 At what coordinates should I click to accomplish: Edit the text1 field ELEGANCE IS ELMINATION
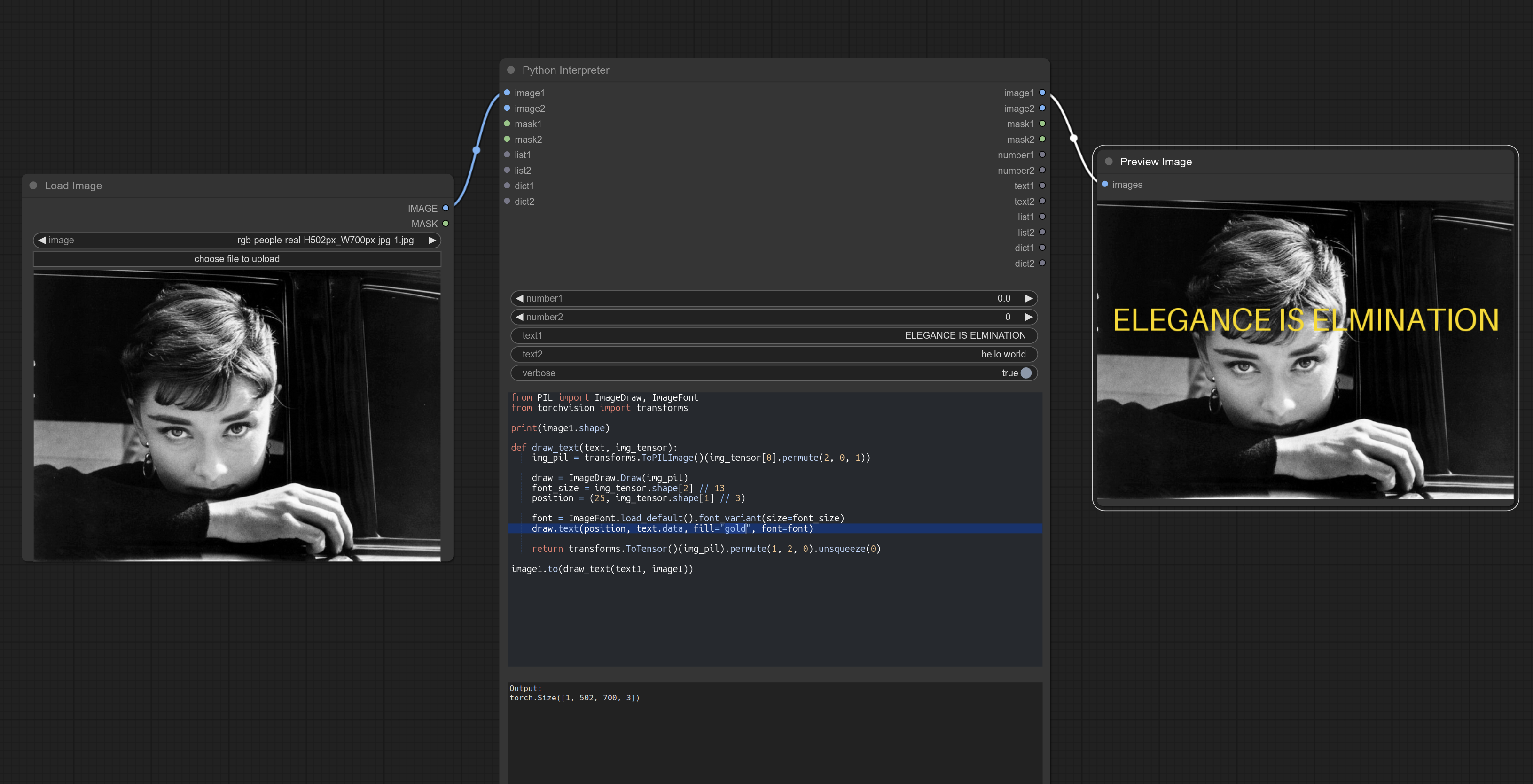[x=774, y=335]
